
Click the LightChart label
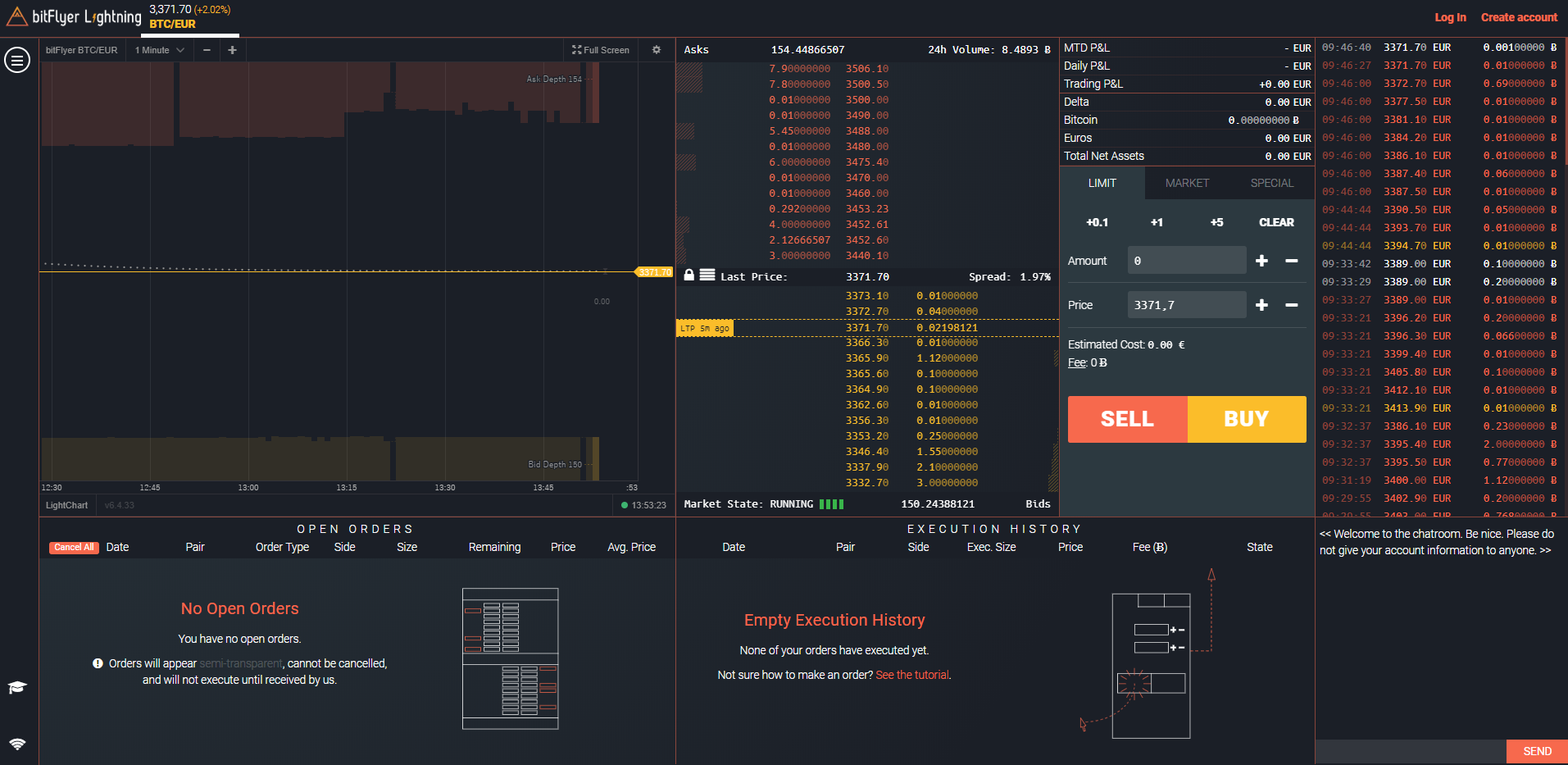pyautogui.click(x=66, y=505)
